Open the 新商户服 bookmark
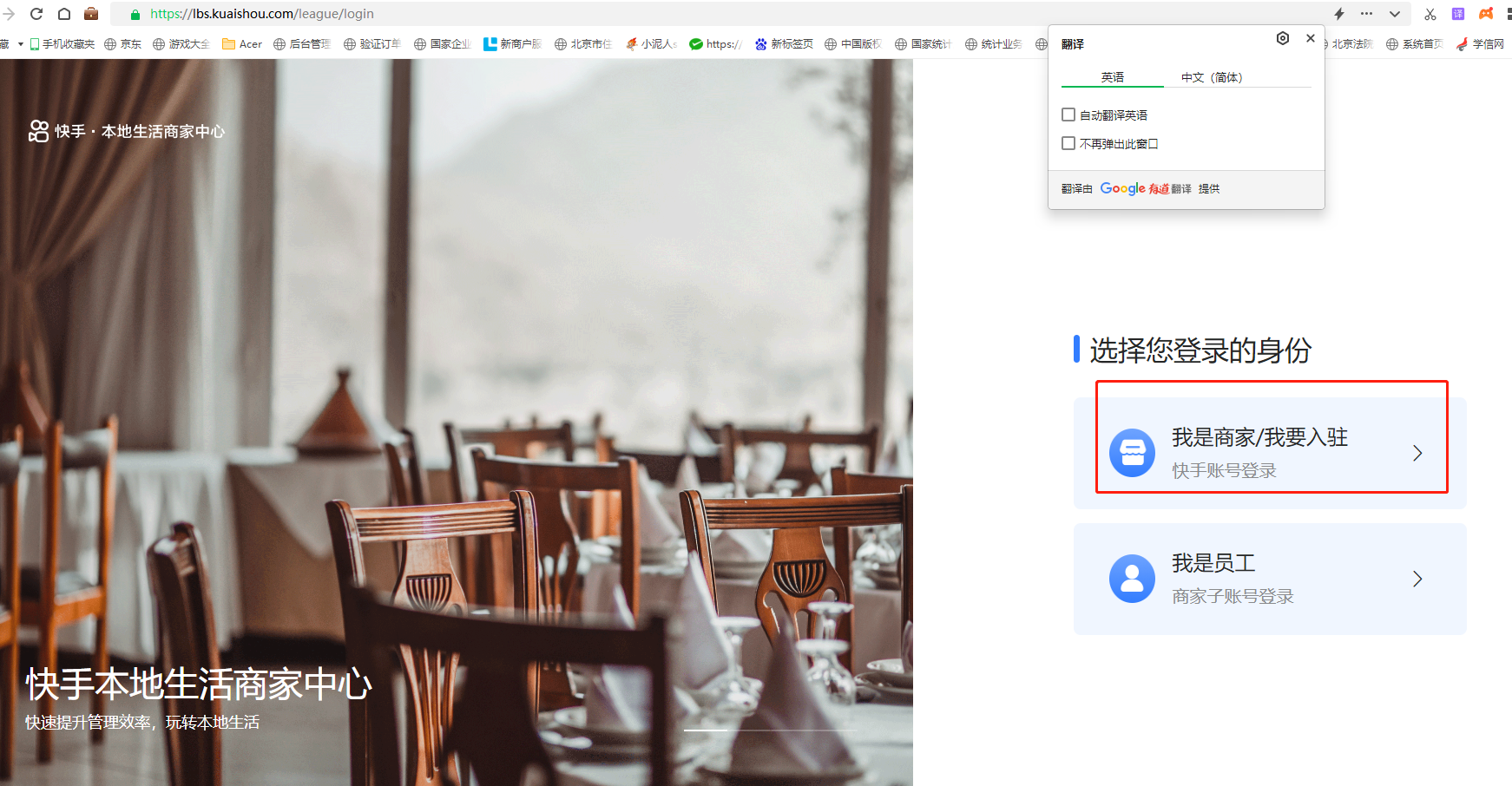Screen dimensions: 1512x786 (x=513, y=43)
